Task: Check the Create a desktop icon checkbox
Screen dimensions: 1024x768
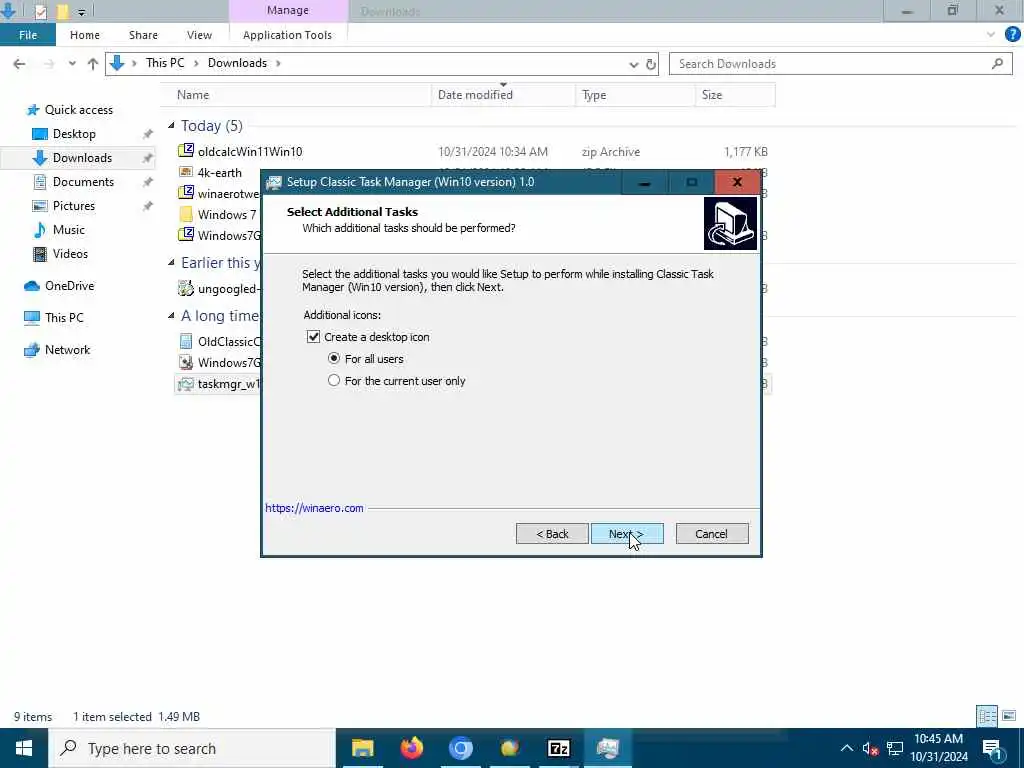Action: (313, 337)
